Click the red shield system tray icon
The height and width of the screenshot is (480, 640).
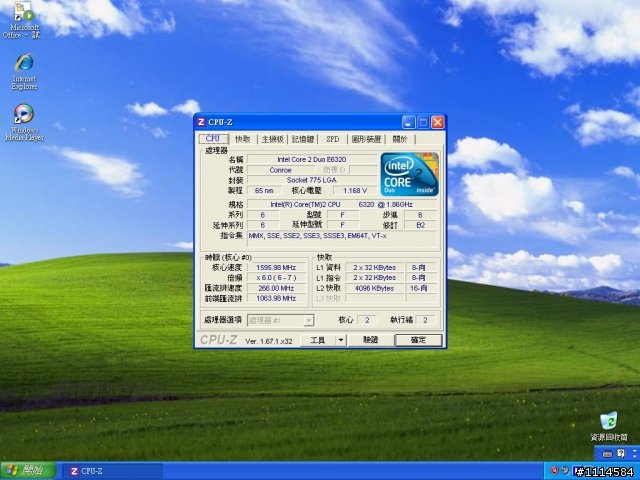coord(554,471)
